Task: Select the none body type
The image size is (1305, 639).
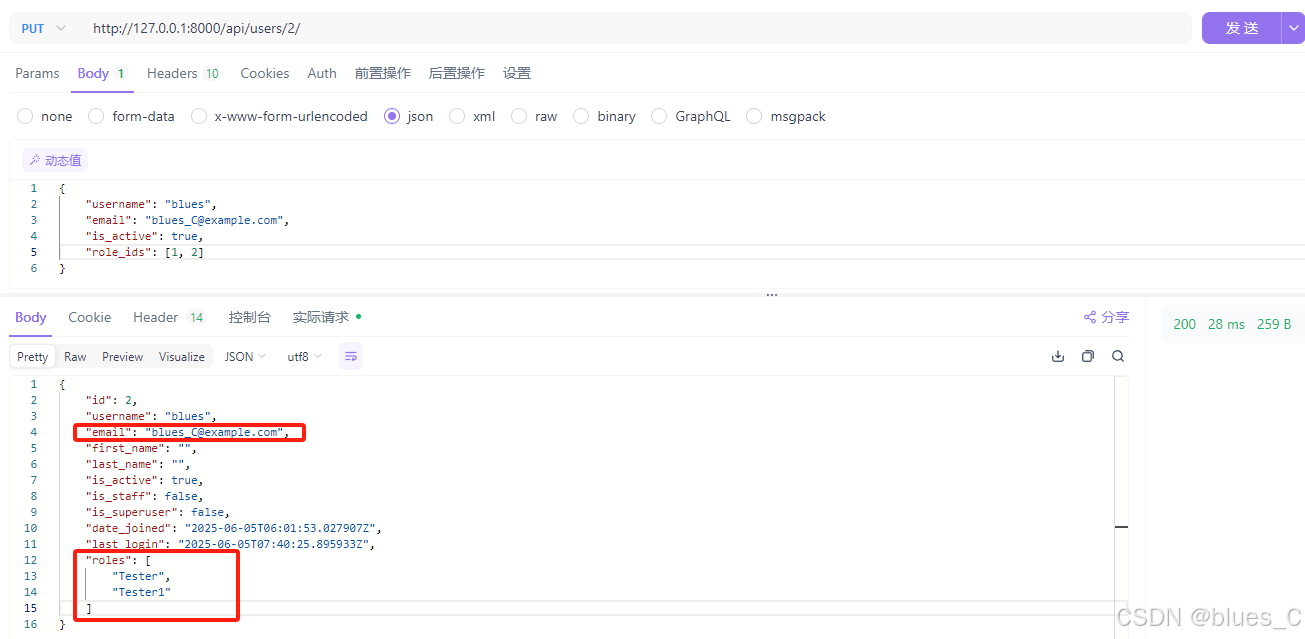Action: coord(45,116)
